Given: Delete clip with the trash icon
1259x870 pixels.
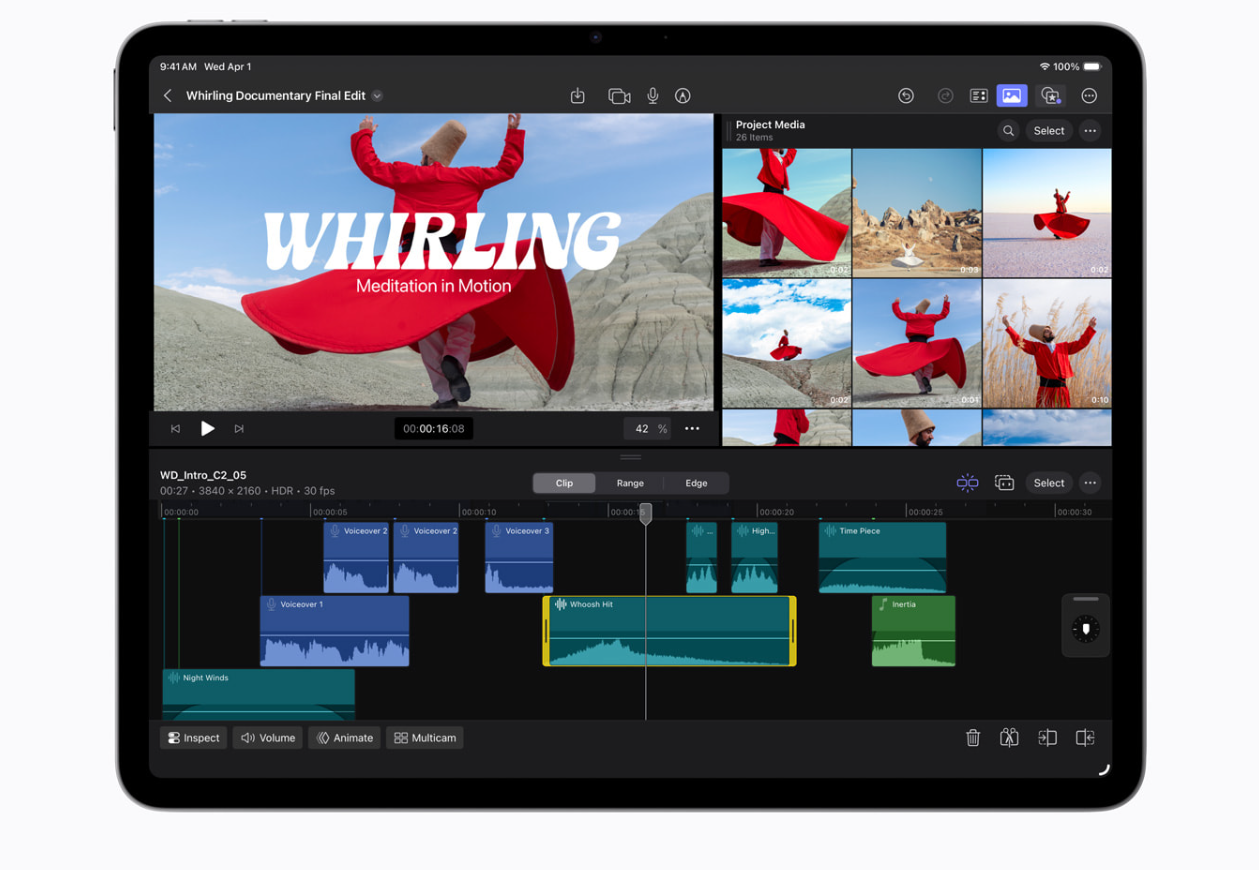Looking at the screenshot, I should click(972, 738).
